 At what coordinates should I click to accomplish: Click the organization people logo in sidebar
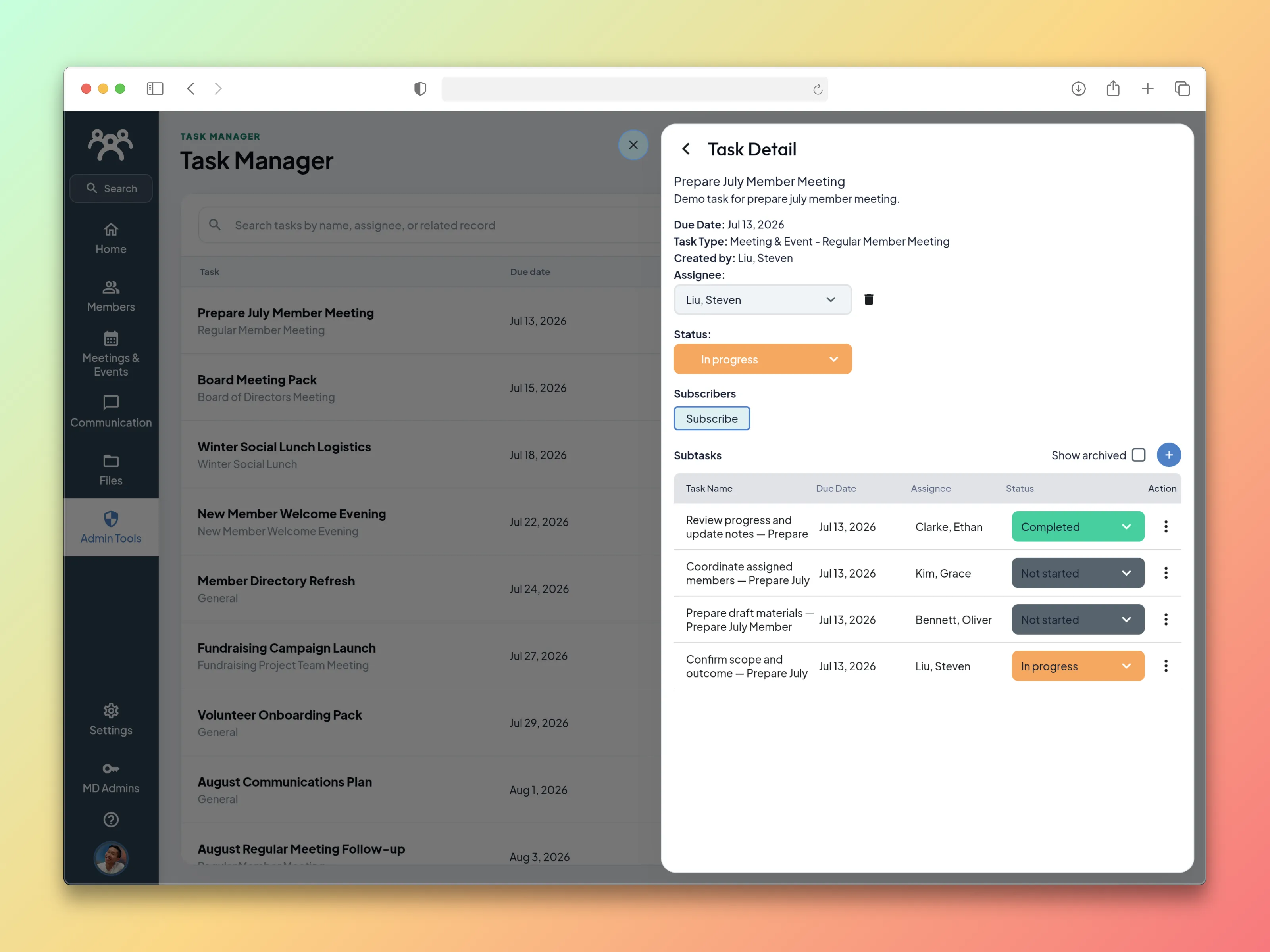point(110,144)
